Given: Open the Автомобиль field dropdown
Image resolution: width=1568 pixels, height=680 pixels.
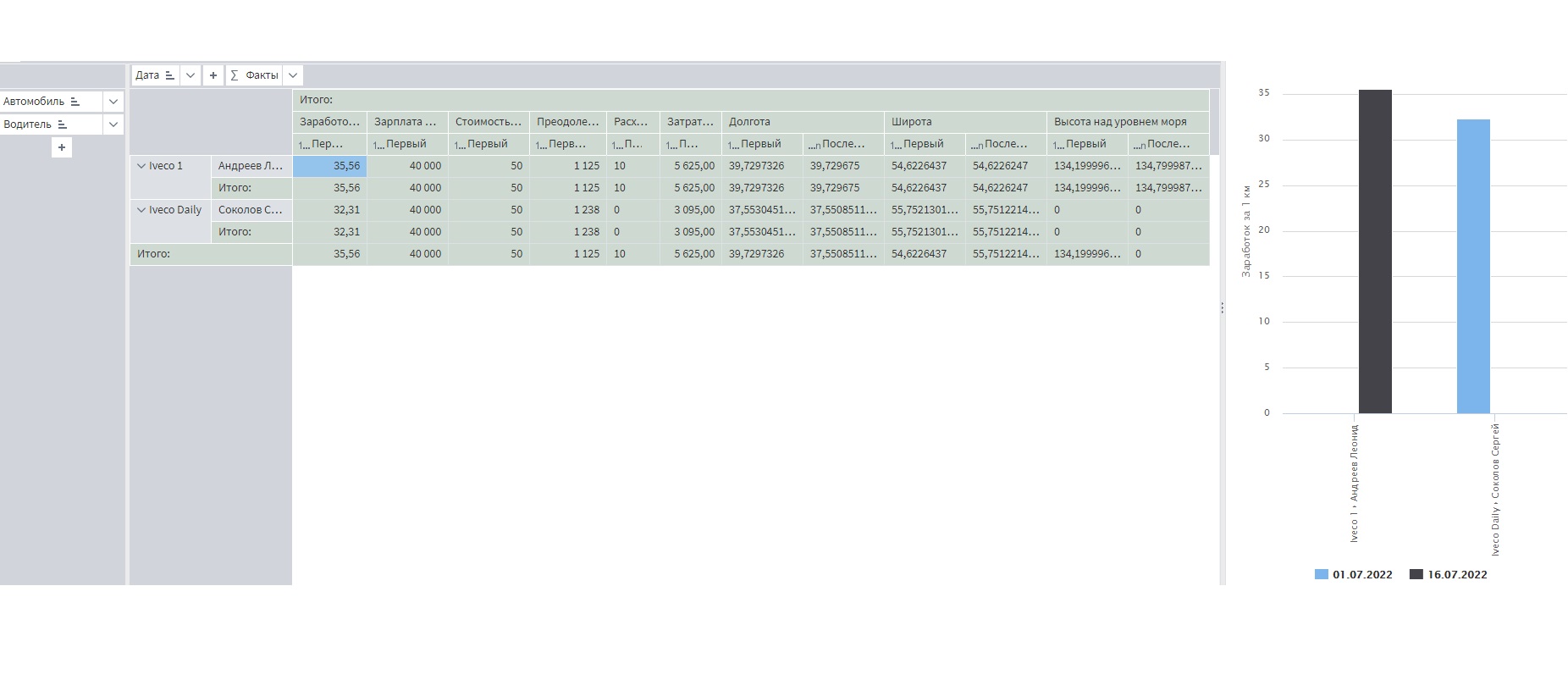Looking at the screenshot, I should click(x=113, y=102).
